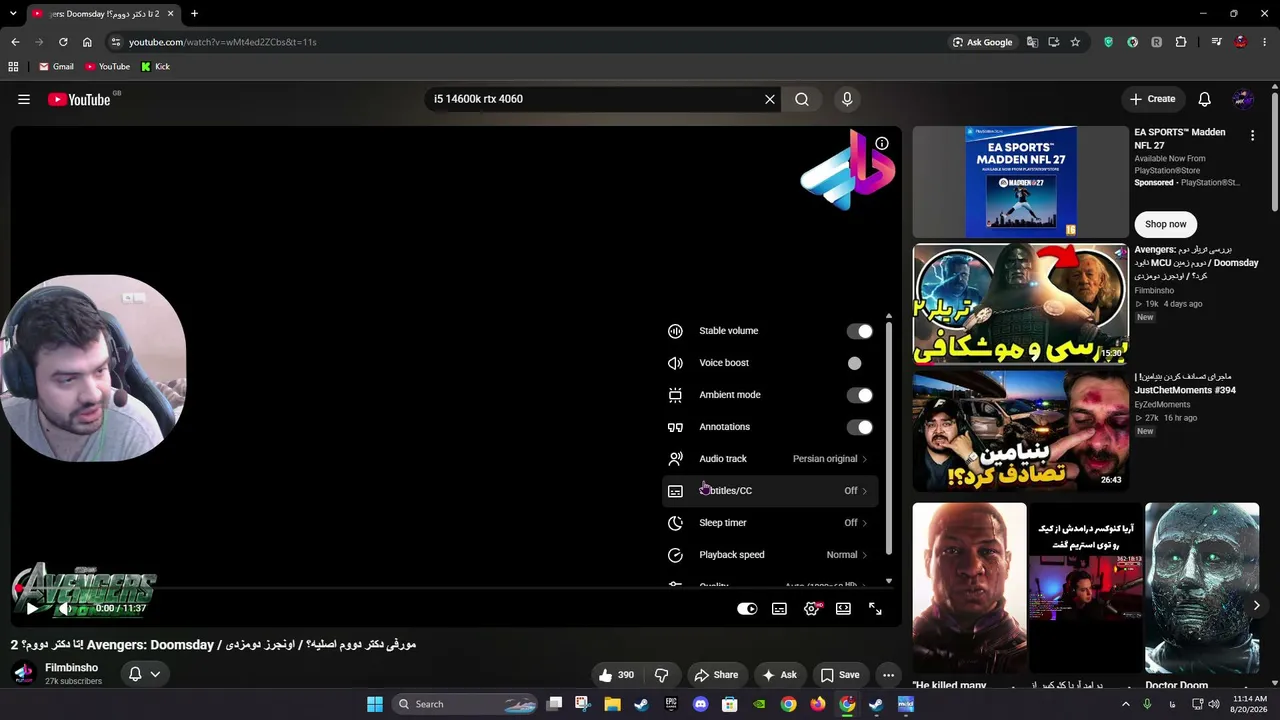Open the Subtitles/CC submenu

coord(769,491)
